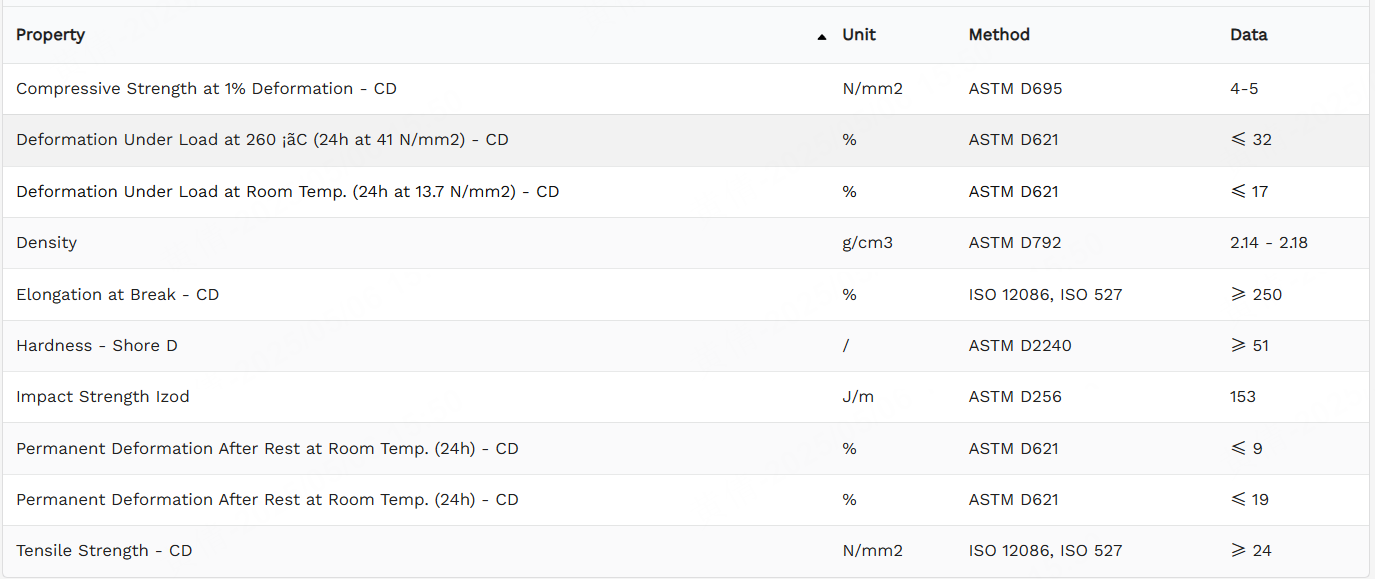Sort by the Unit column header
The height and width of the screenshot is (579, 1375).
tap(859, 35)
